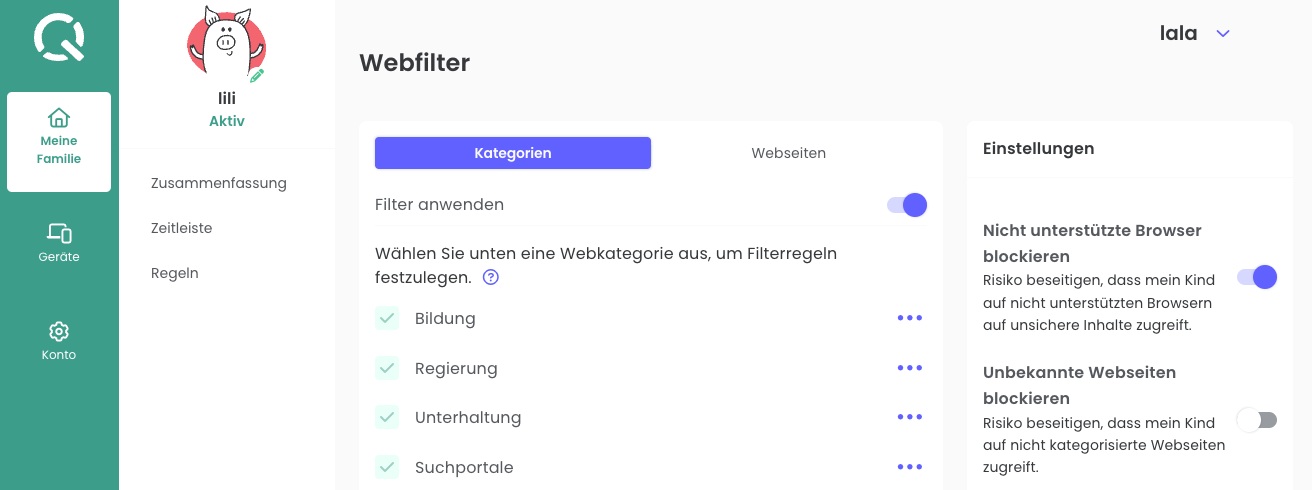
Task: Open the Unterhaltung options menu
Action: coord(909,417)
